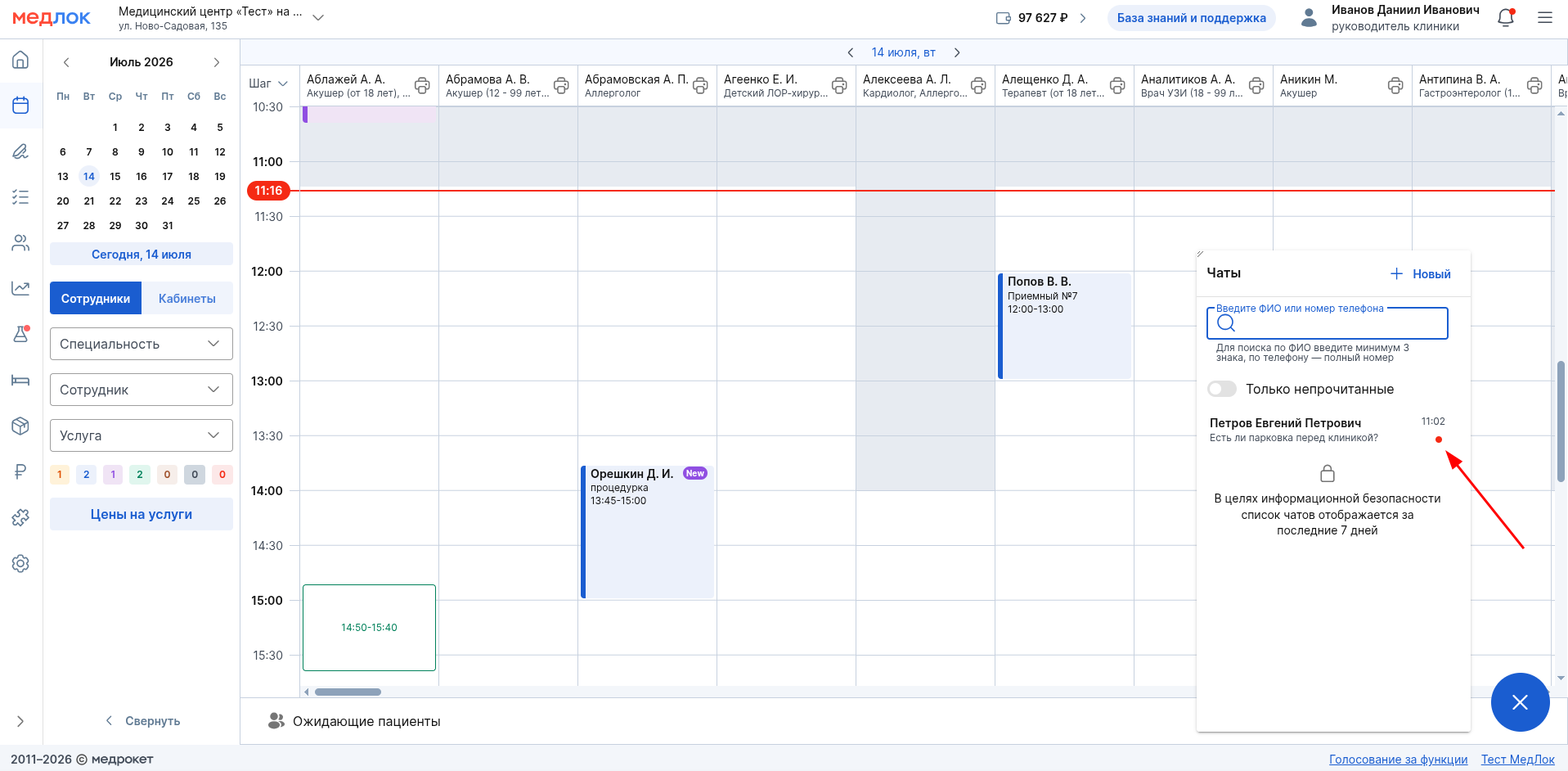Image resolution: width=1568 pixels, height=771 pixels.
Task: Start a new chat with Новый
Action: tap(1420, 274)
